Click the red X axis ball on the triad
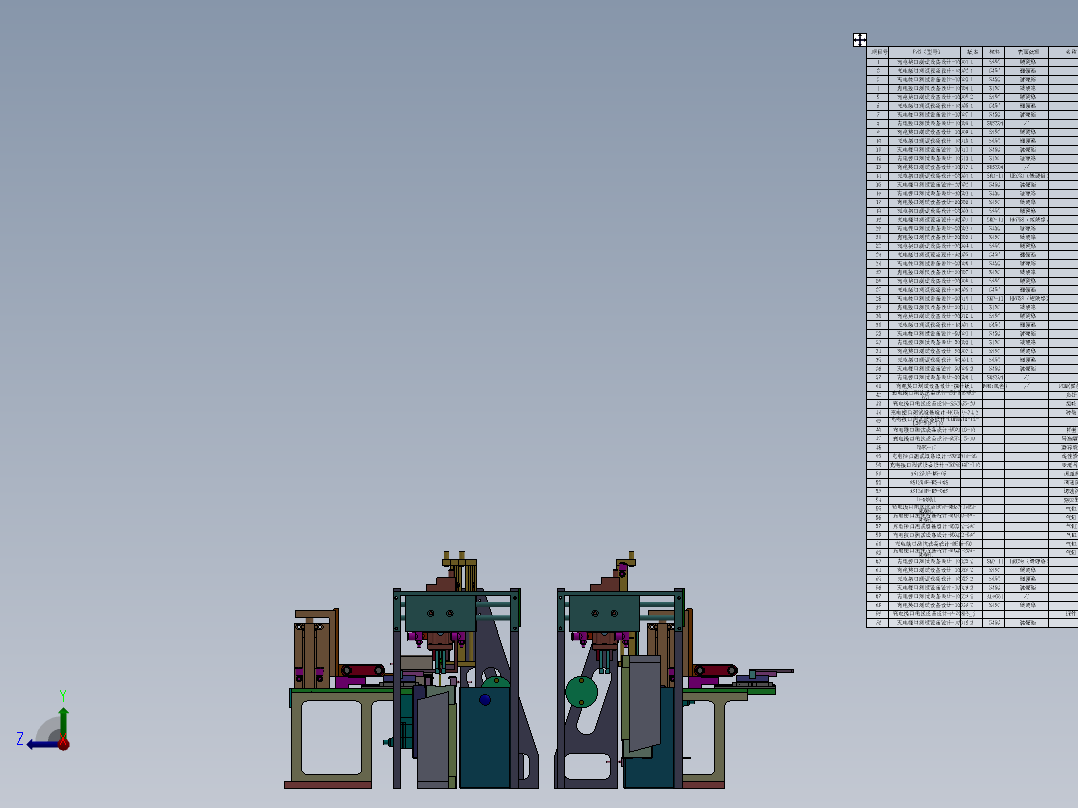This screenshot has width=1078, height=808. tap(63, 743)
